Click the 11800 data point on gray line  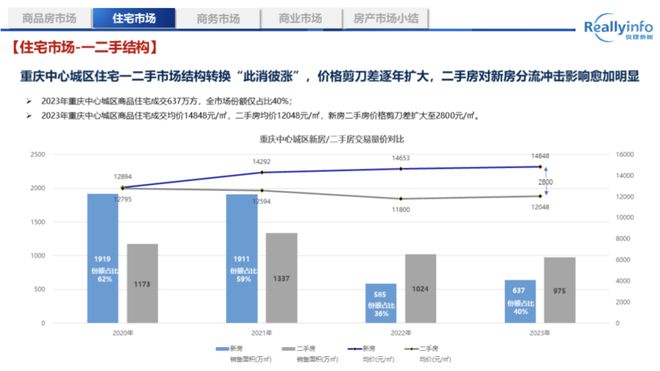pos(401,199)
